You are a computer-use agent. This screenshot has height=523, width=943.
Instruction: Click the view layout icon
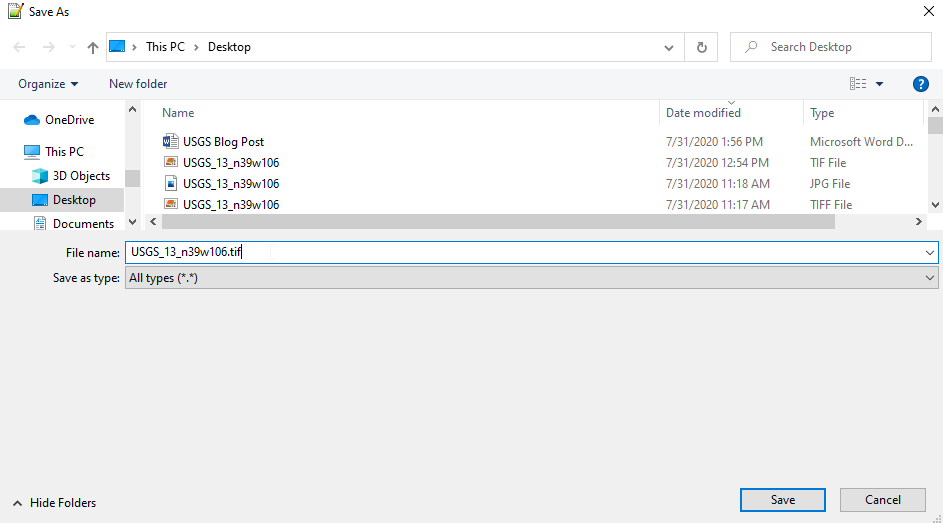pyautogui.click(x=858, y=84)
